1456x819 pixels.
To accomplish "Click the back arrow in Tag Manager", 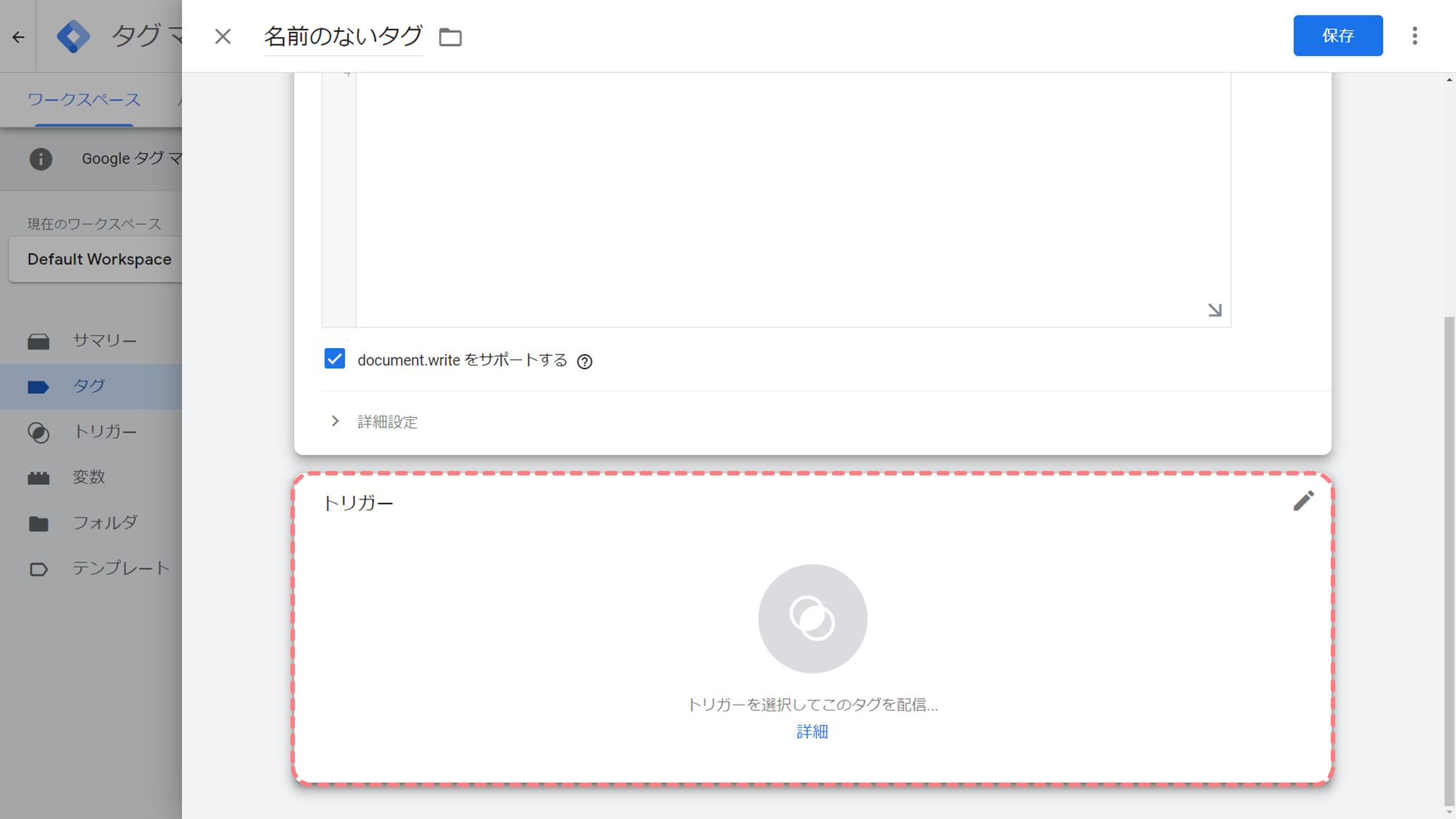I will pos(18,36).
